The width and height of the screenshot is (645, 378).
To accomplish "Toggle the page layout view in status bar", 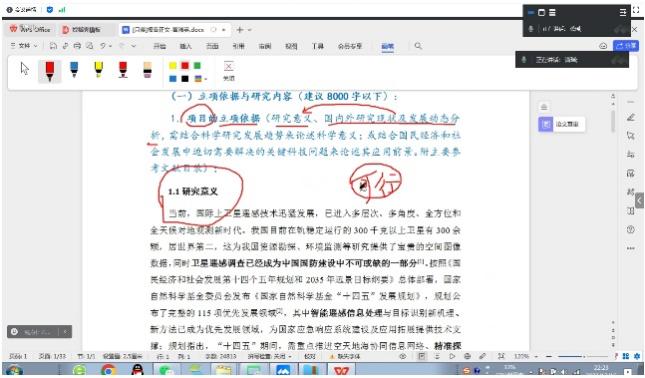I will point(422,356).
